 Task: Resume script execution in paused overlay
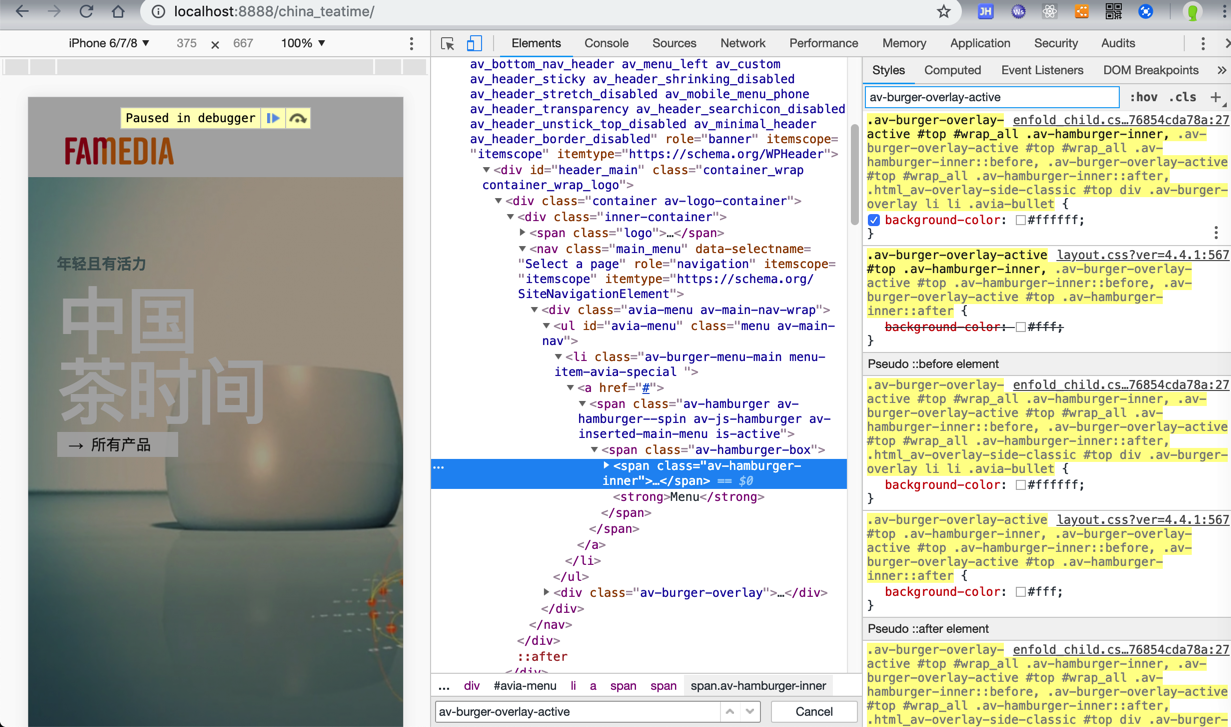tap(273, 118)
